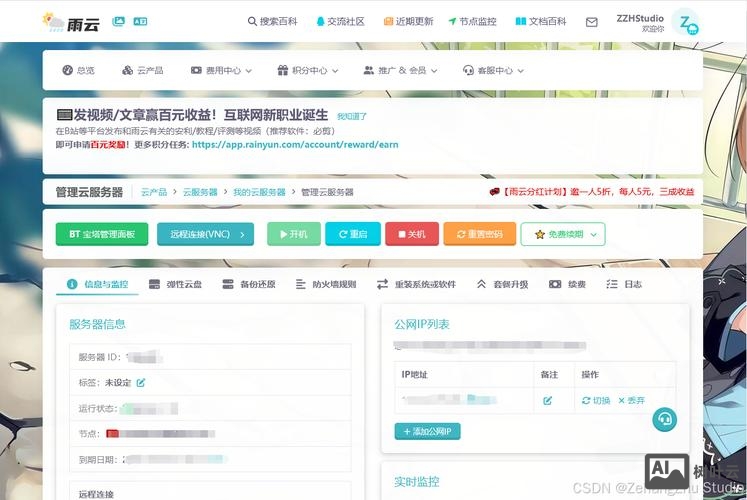Click the 添加公网IP button
Viewport: 747px width, 500px height.
pyautogui.click(x=427, y=431)
